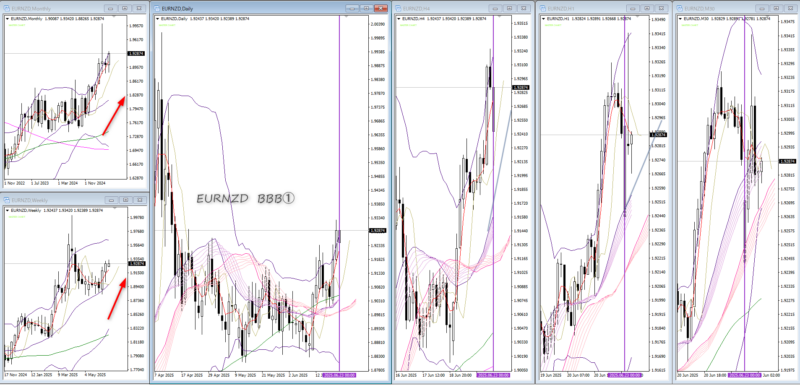The image size is (800, 385).
Task: Maximize the EURNZD,M30 chart window
Action: click(x=777, y=9)
